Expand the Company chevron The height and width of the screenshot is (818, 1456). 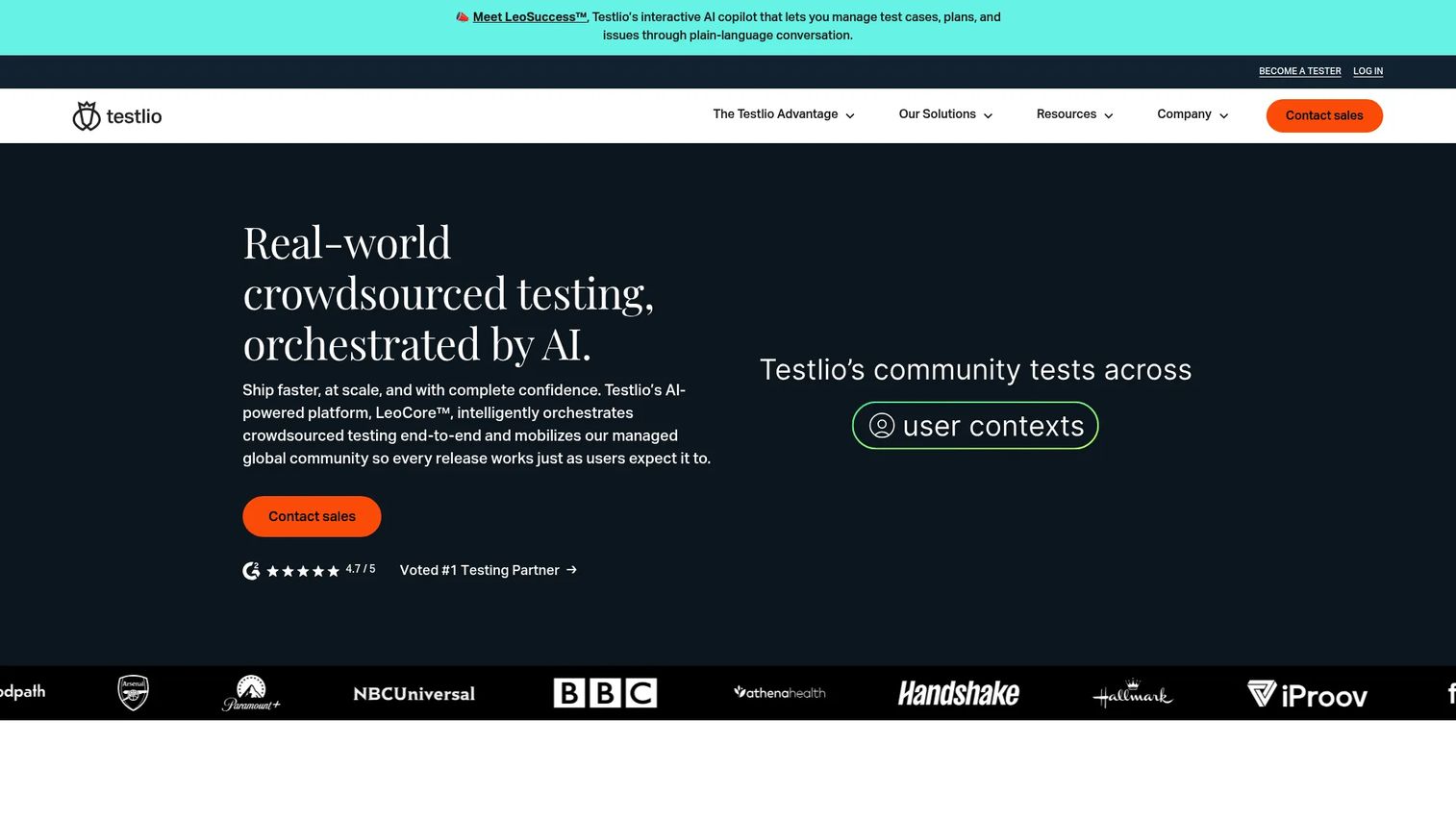tap(1223, 115)
